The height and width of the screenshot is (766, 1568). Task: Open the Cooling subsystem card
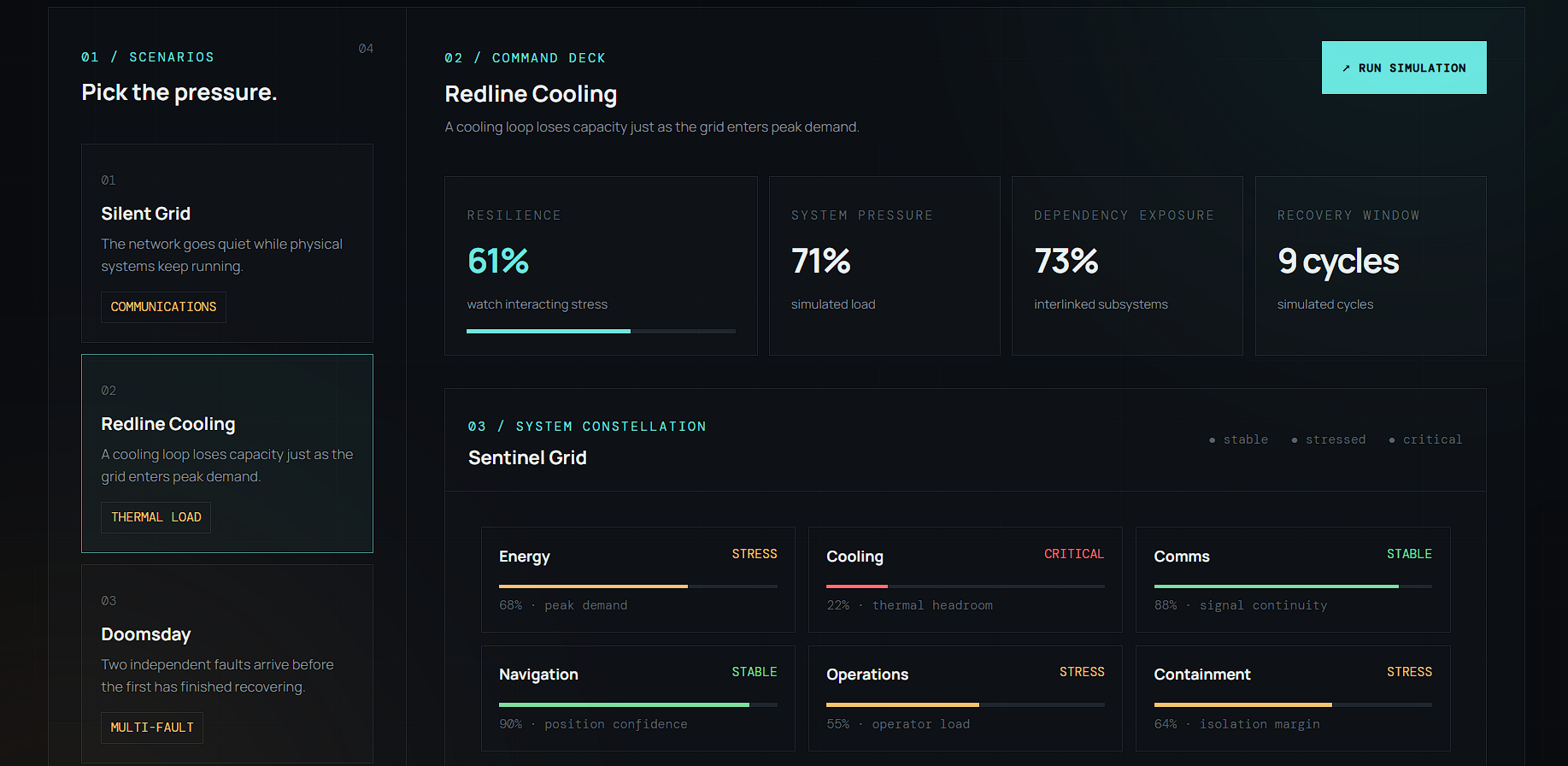click(x=966, y=580)
